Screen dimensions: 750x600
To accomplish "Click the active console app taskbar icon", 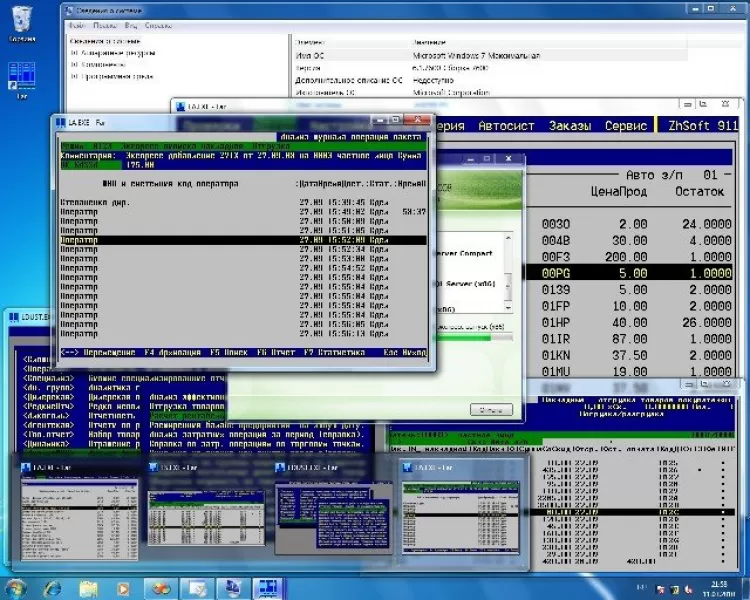I will (x=268, y=587).
